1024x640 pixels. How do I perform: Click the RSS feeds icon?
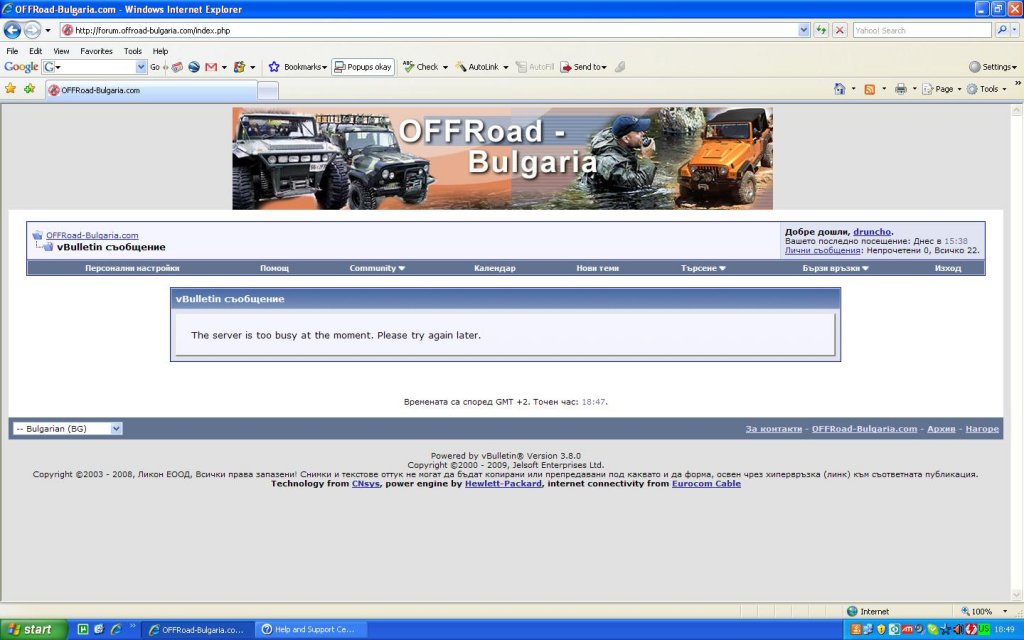pos(870,89)
